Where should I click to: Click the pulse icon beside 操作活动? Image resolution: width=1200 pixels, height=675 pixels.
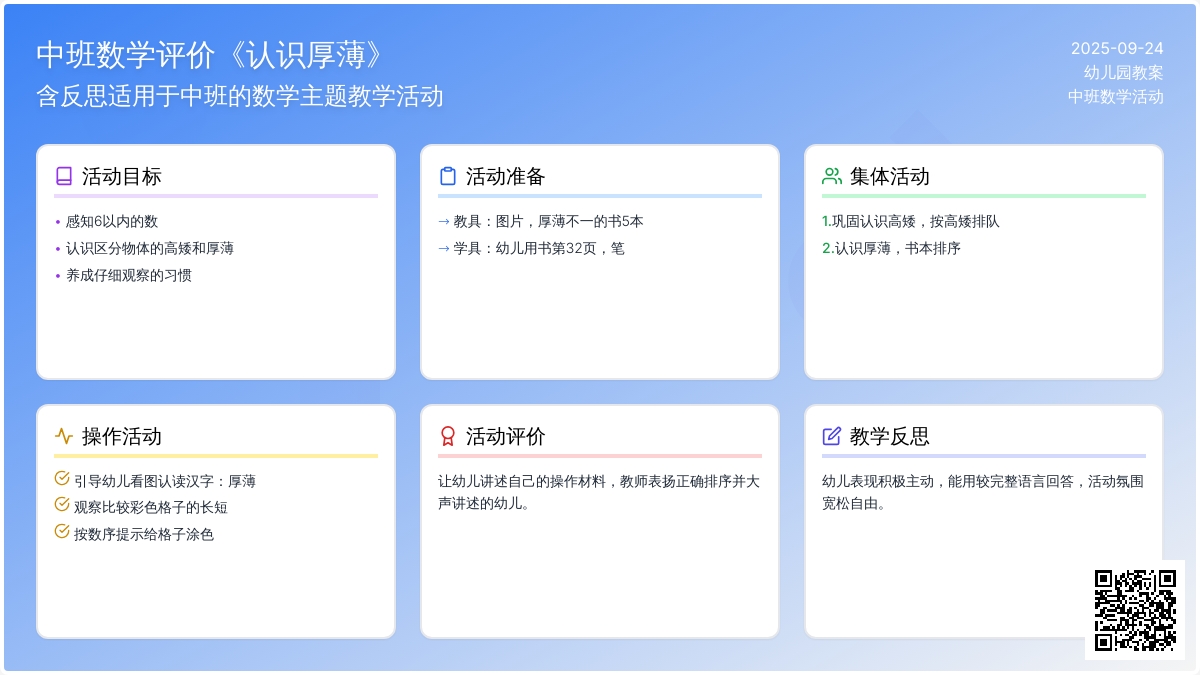(x=64, y=436)
